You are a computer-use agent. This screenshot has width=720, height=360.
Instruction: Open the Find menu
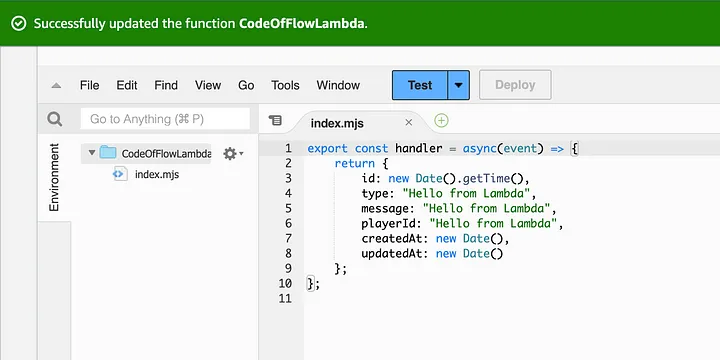[166, 85]
